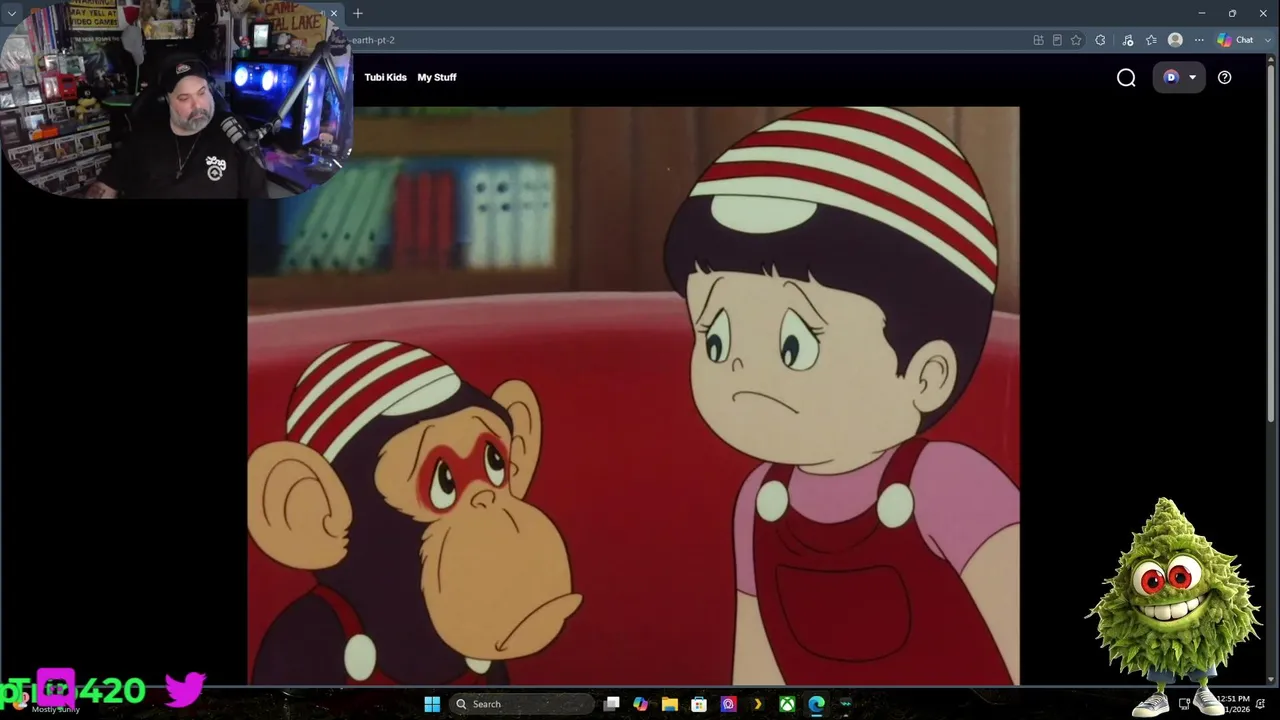Open the taskbar clock and date
The image size is (1280, 720).
click(x=1232, y=704)
